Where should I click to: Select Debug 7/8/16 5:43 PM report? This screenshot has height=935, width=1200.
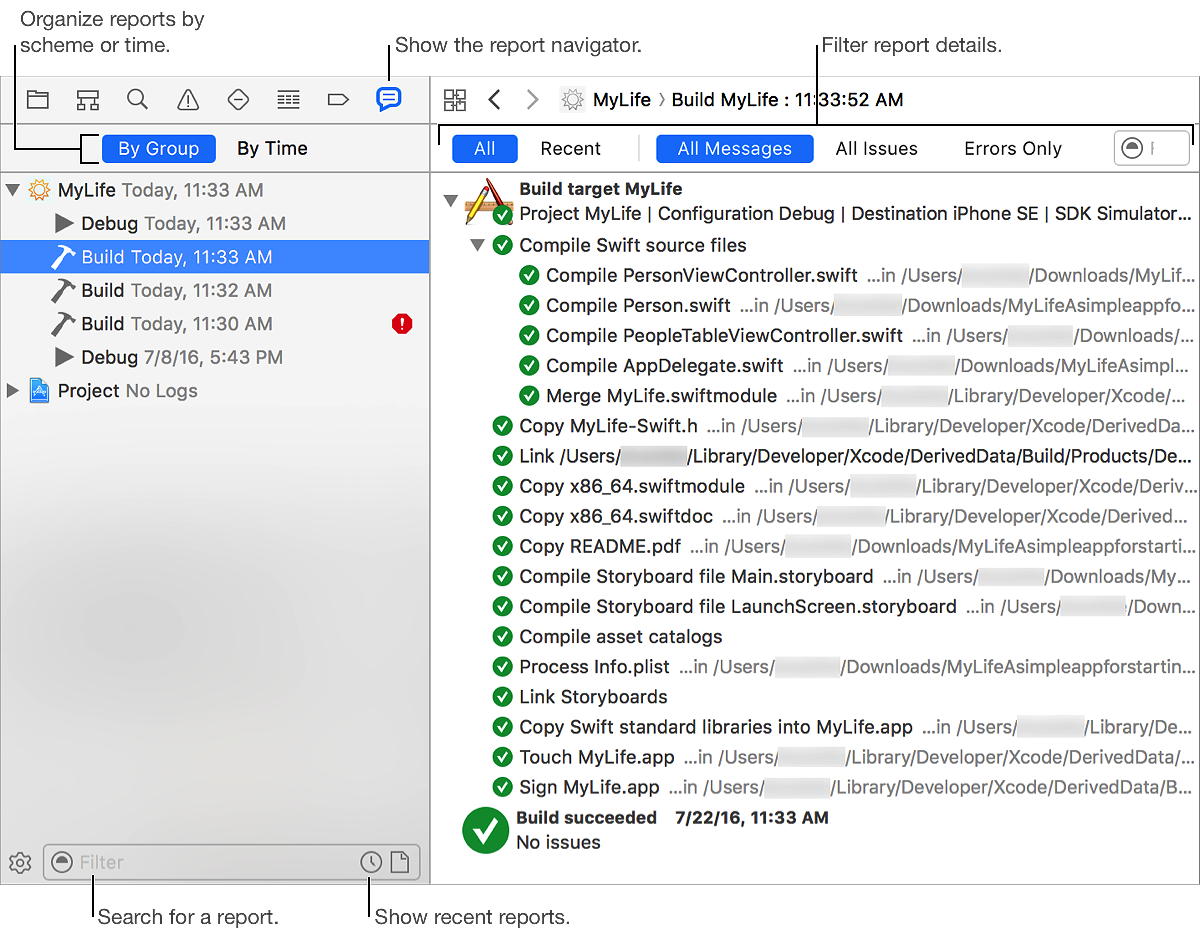[x=214, y=357]
